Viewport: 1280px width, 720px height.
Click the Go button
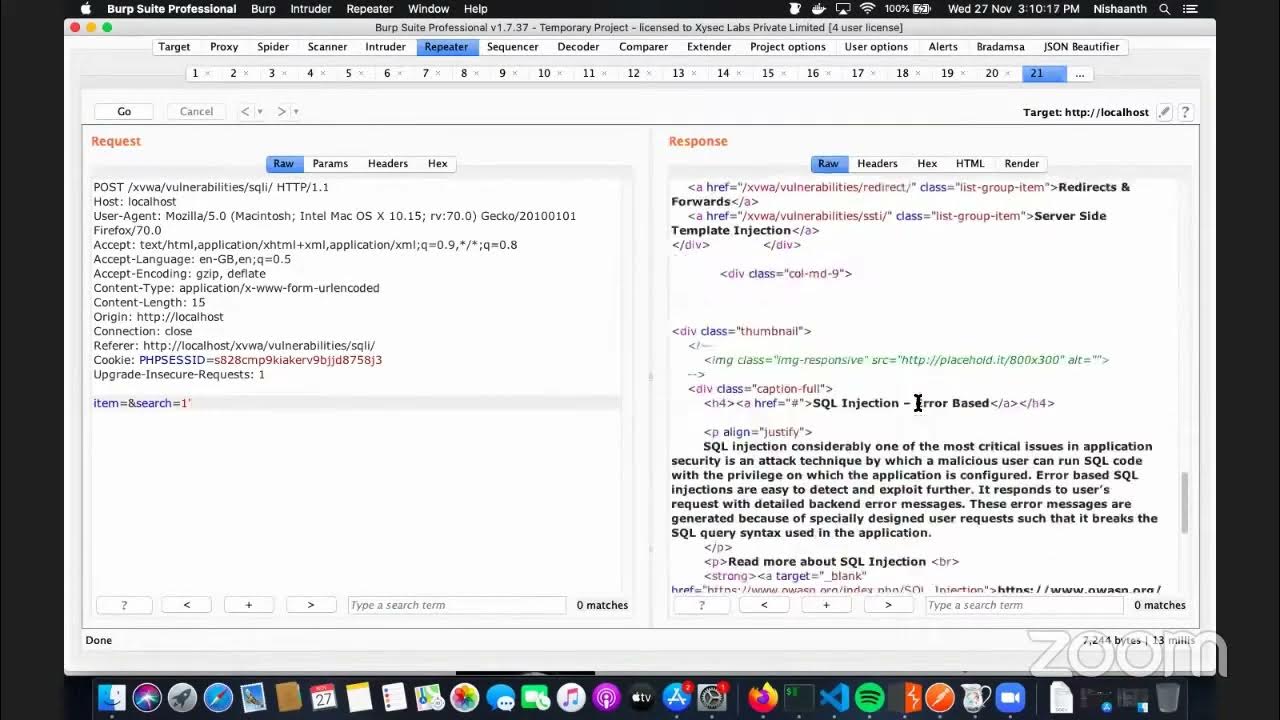pos(124,112)
